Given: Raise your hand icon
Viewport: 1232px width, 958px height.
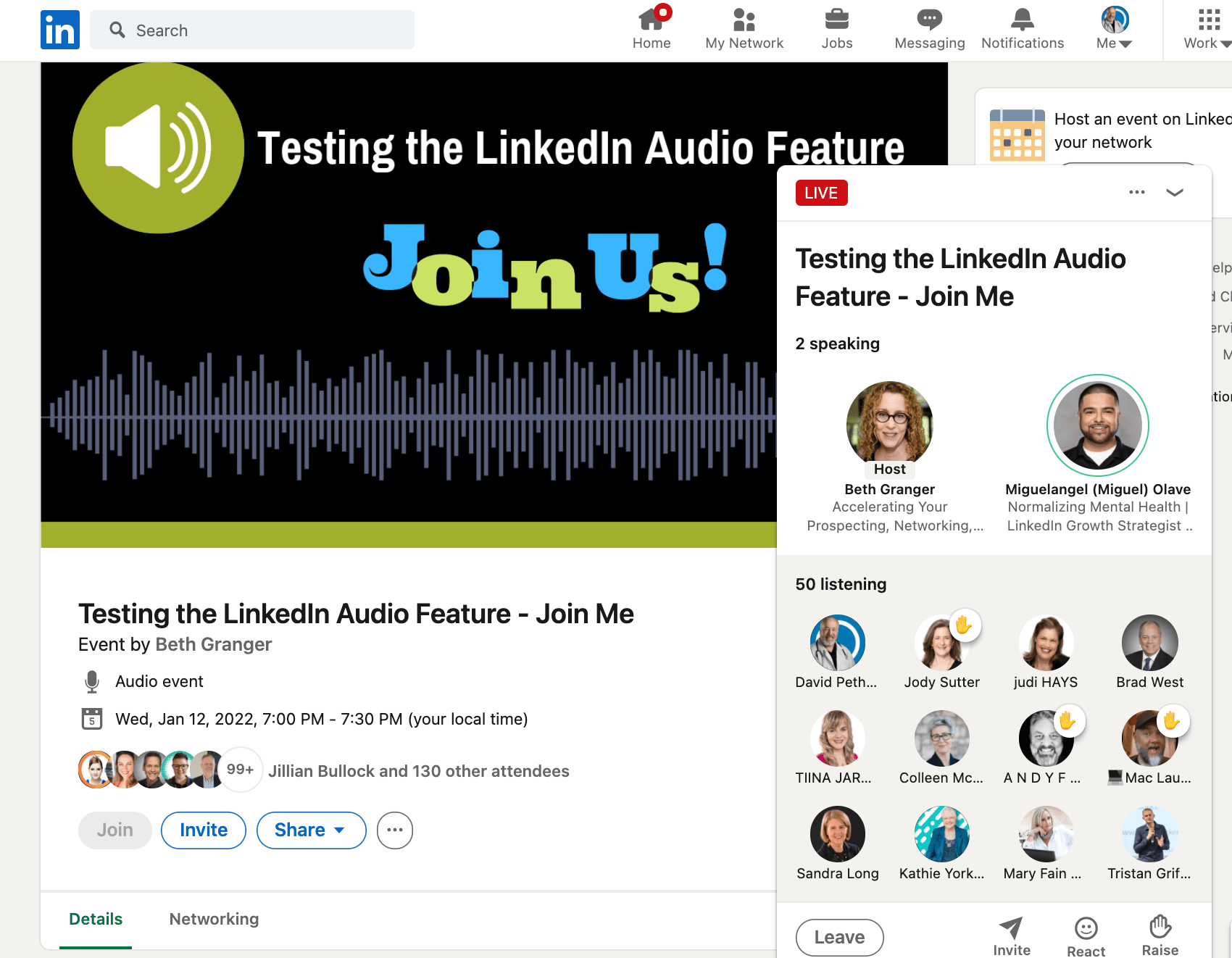Looking at the screenshot, I should pos(1160,927).
